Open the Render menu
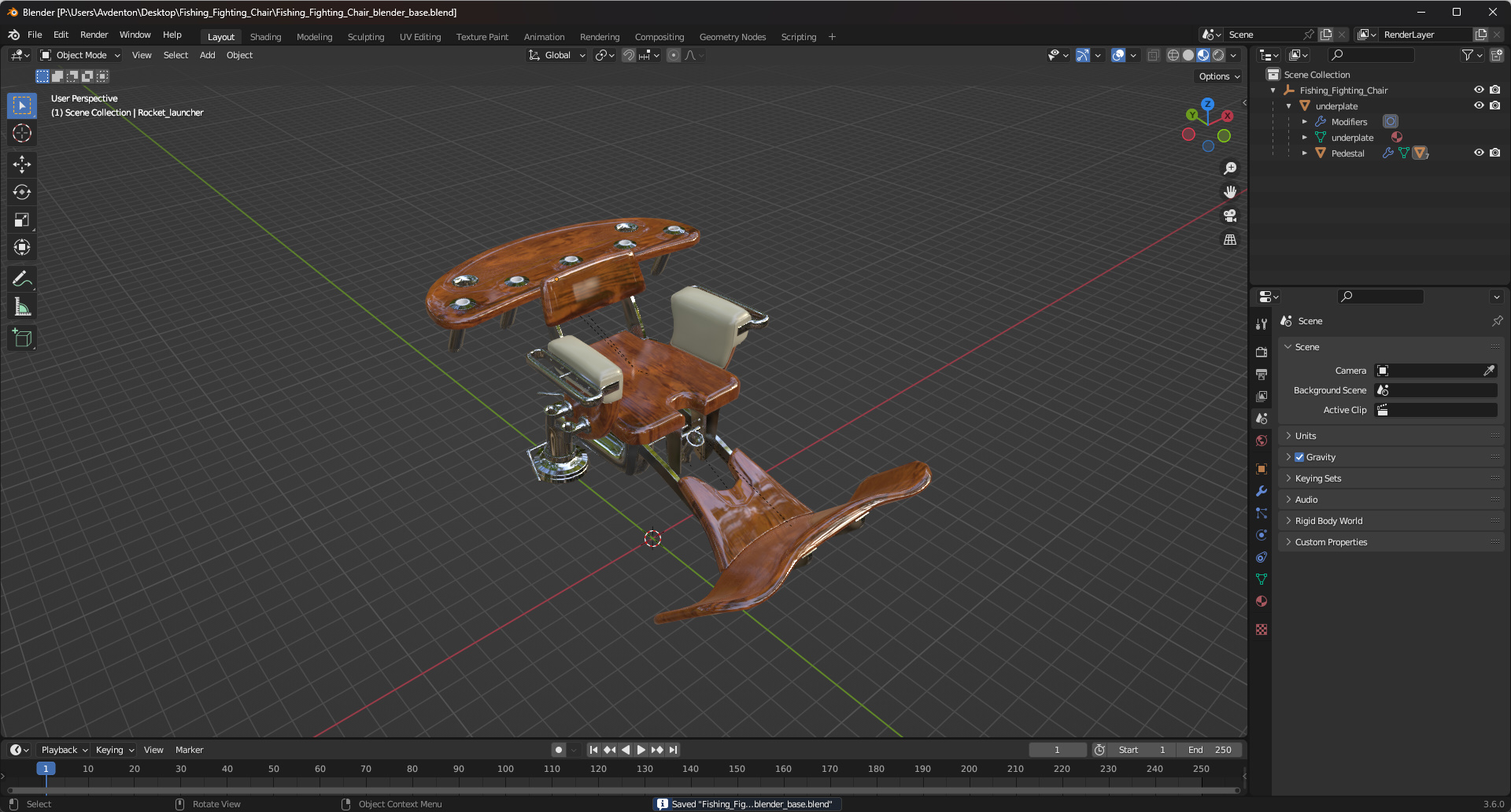This screenshot has height=812, width=1511. [94, 35]
